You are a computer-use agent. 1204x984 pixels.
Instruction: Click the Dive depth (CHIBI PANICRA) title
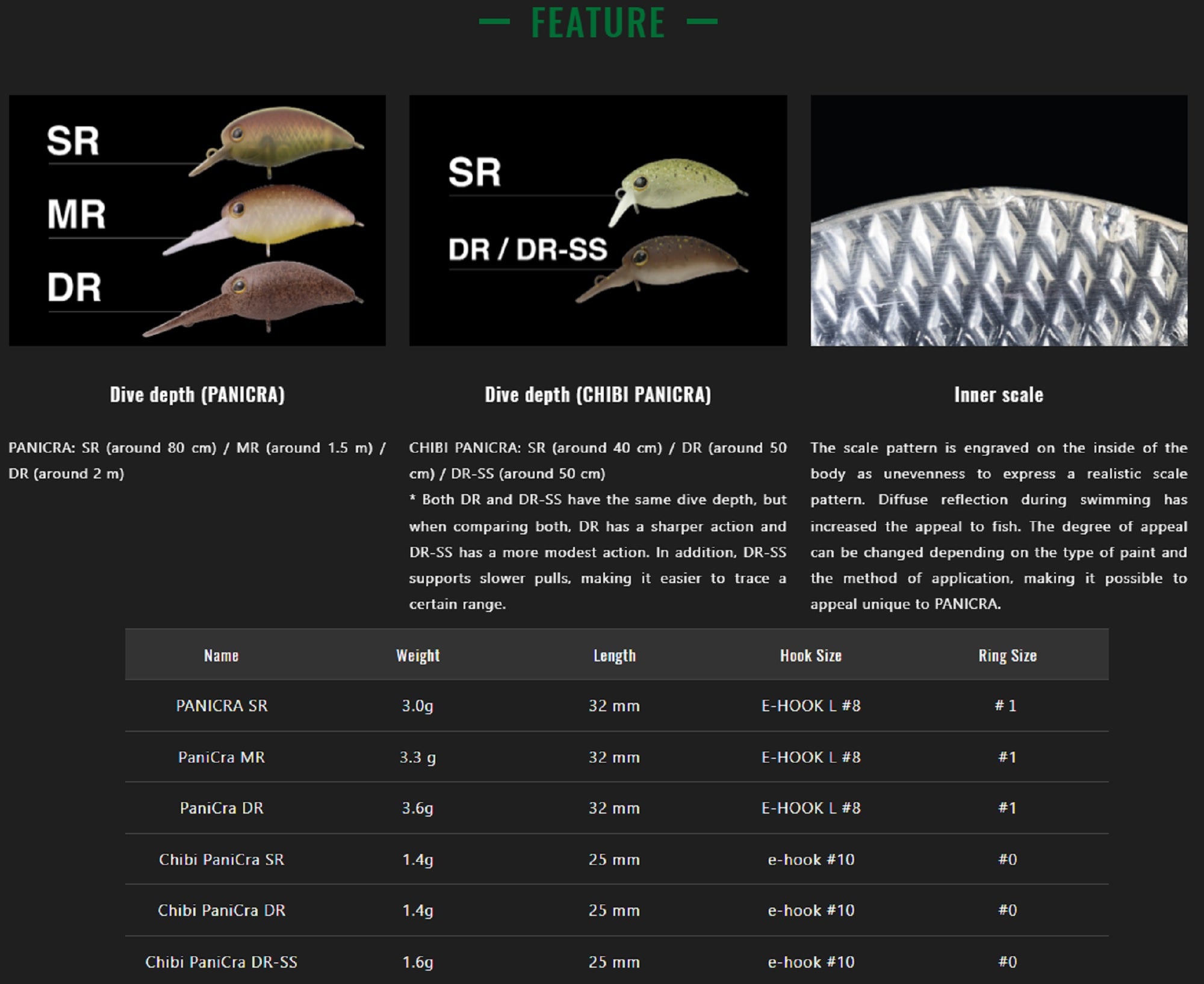(x=598, y=395)
